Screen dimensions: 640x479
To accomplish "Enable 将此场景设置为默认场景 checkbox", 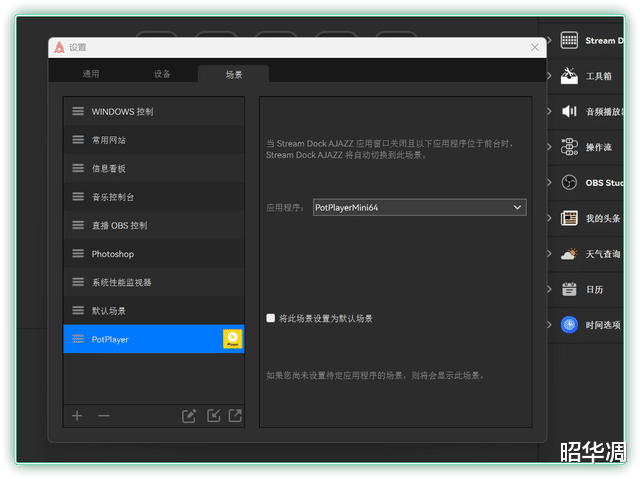I will tap(270, 318).
